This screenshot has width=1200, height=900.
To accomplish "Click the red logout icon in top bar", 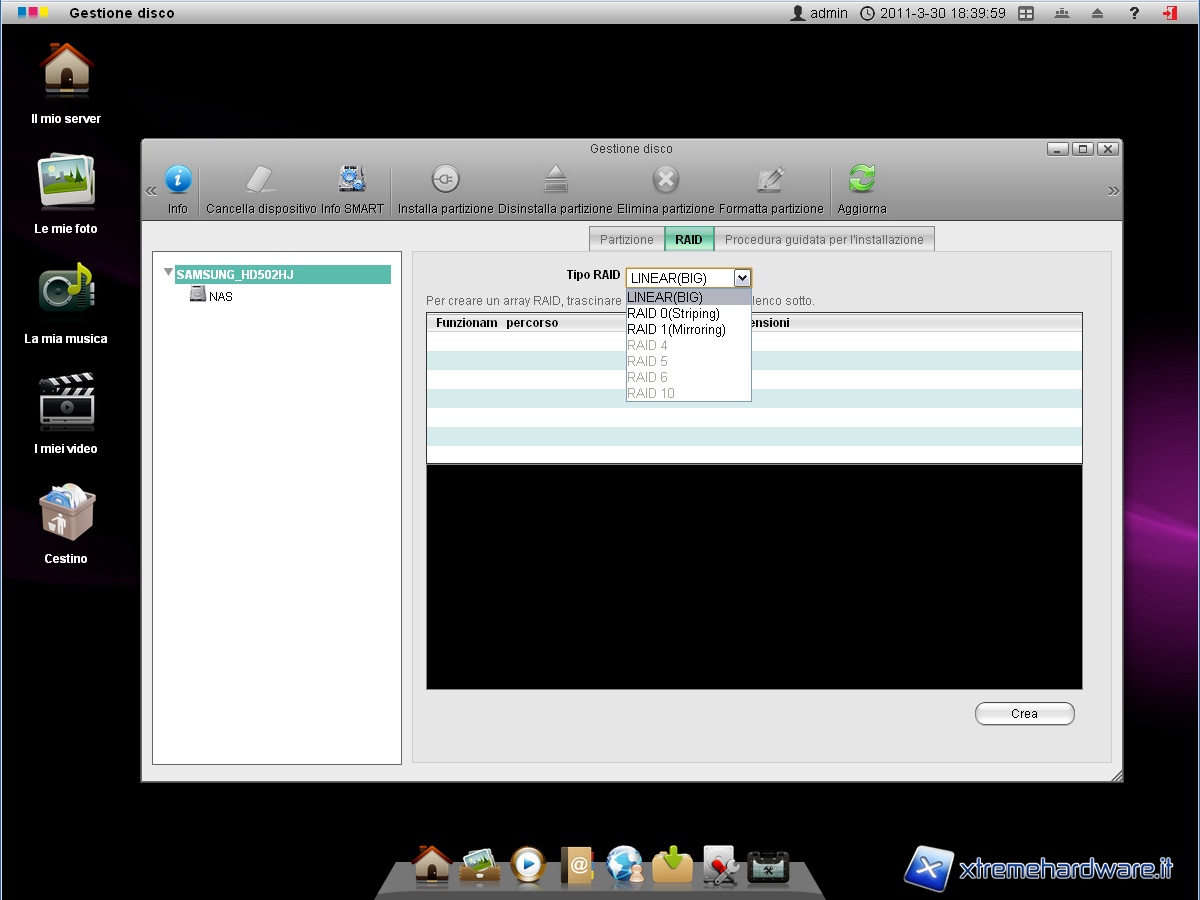I will coord(1169,13).
